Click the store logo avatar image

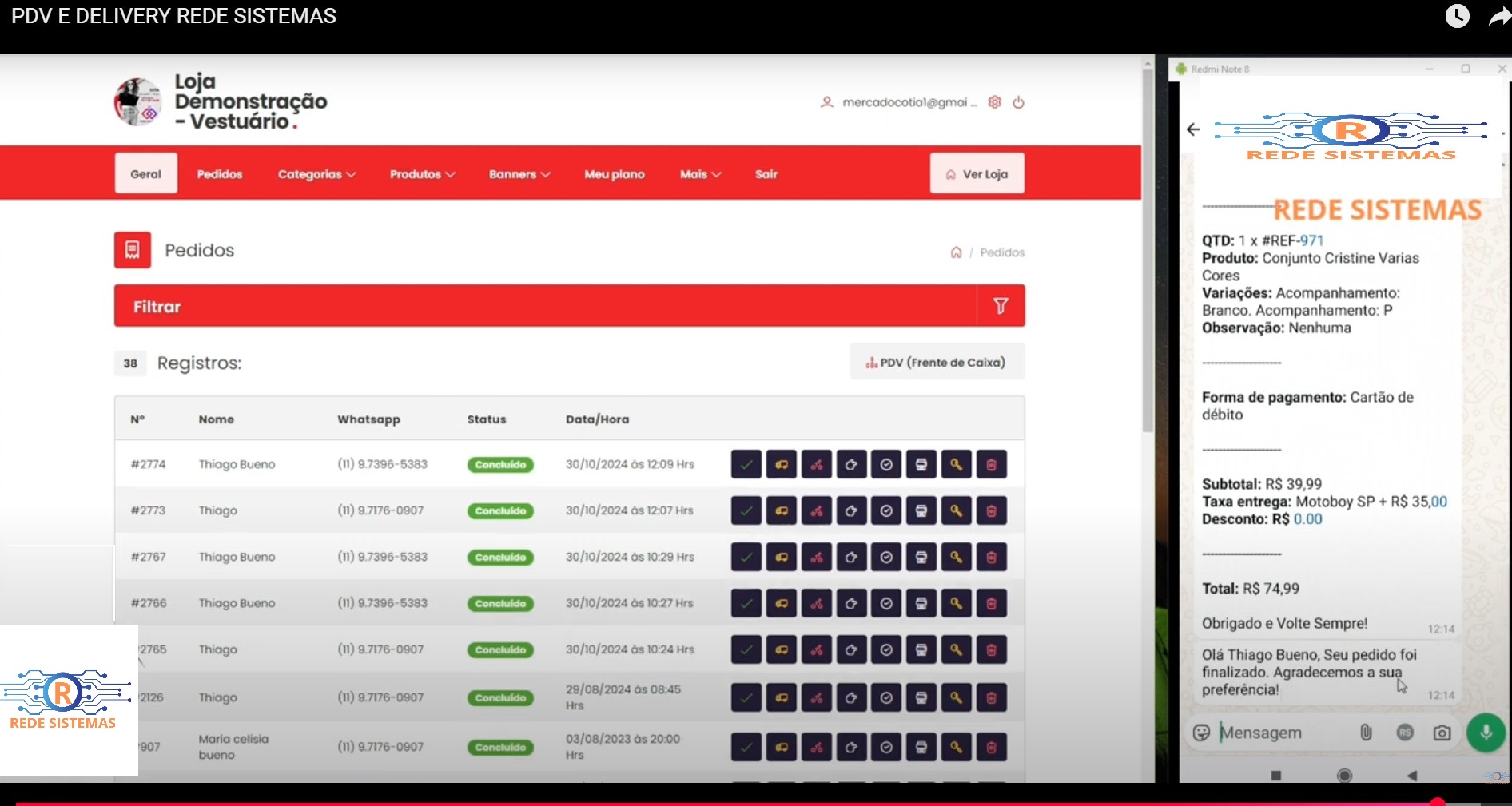tap(137, 102)
